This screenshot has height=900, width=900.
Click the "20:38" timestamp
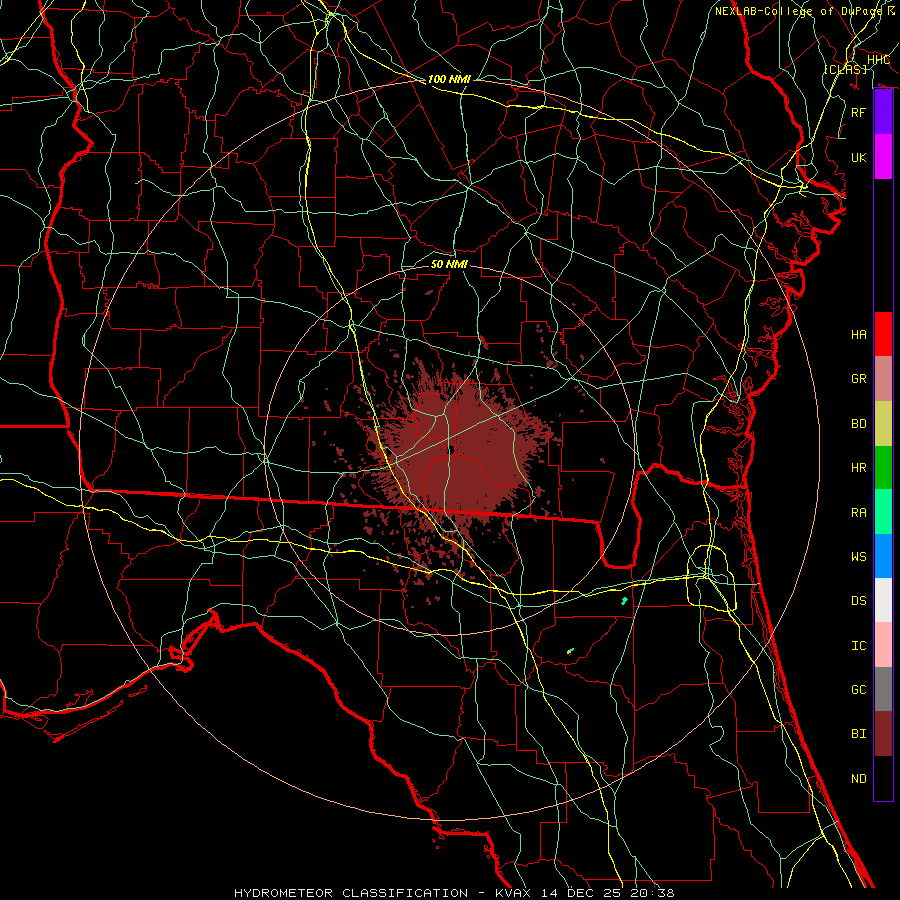tap(651, 893)
